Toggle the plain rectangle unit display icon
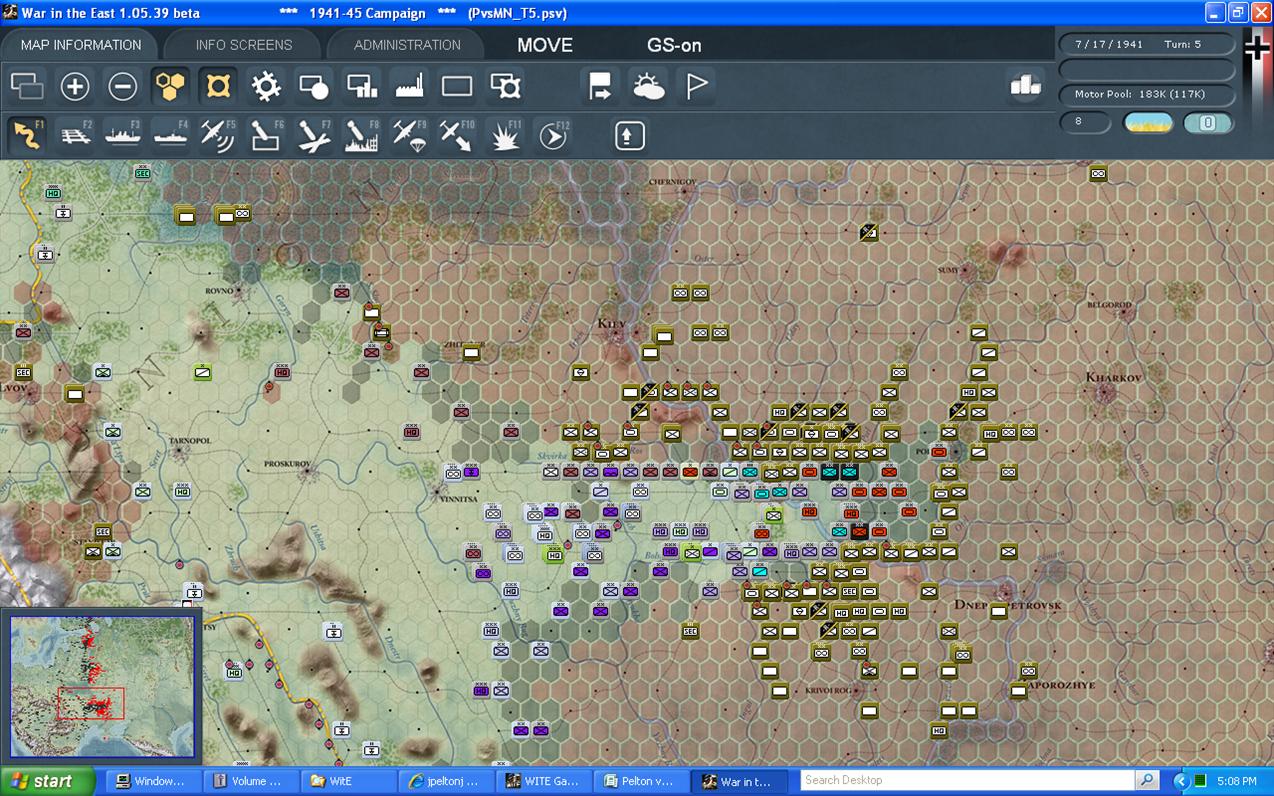This screenshot has height=796, width=1274. [457, 86]
